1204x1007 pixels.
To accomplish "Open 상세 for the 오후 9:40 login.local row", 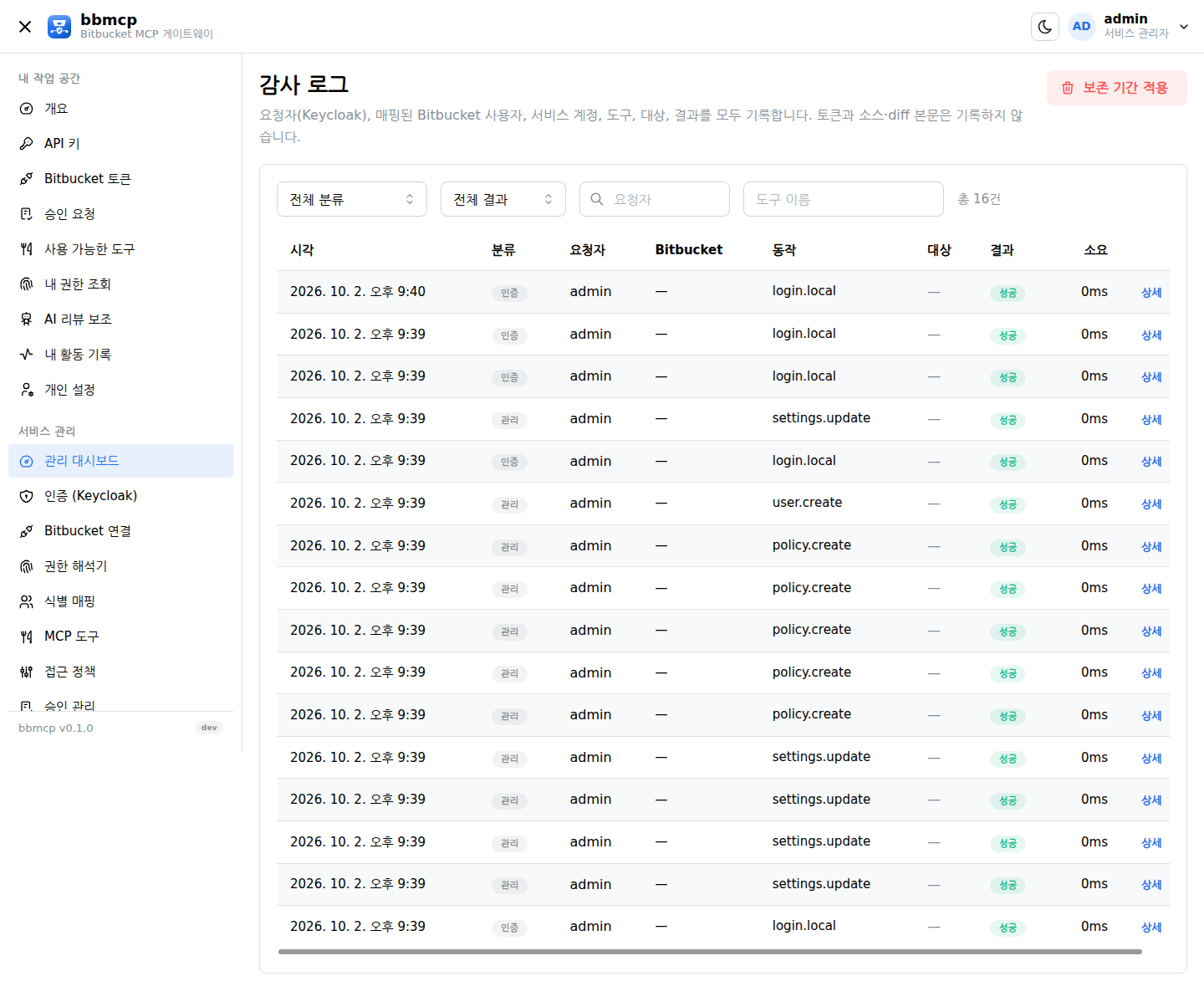I will point(1151,292).
